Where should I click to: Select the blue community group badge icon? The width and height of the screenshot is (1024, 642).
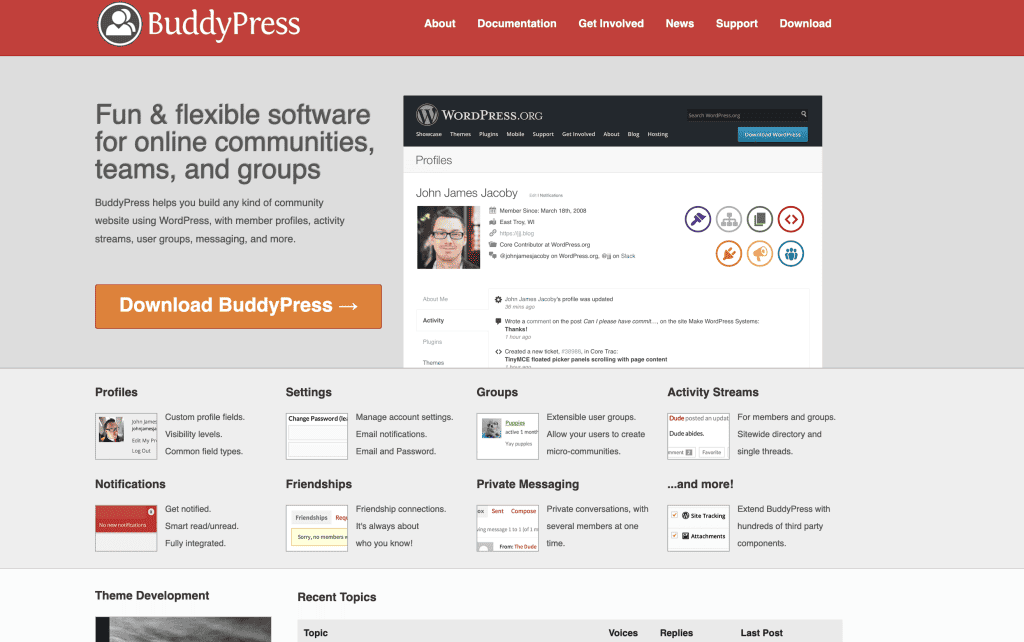(790, 254)
